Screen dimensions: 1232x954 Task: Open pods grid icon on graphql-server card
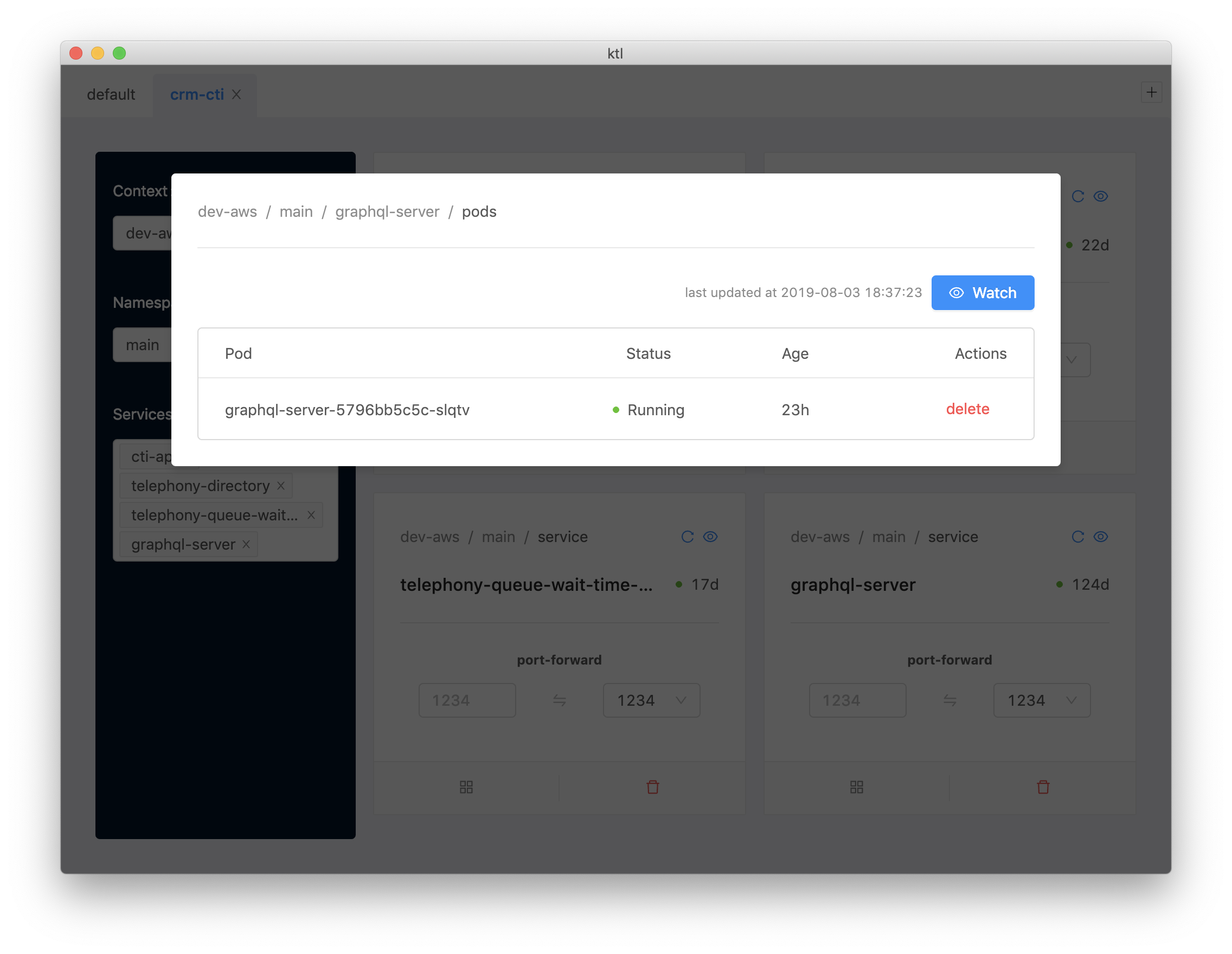coord(856,787)
